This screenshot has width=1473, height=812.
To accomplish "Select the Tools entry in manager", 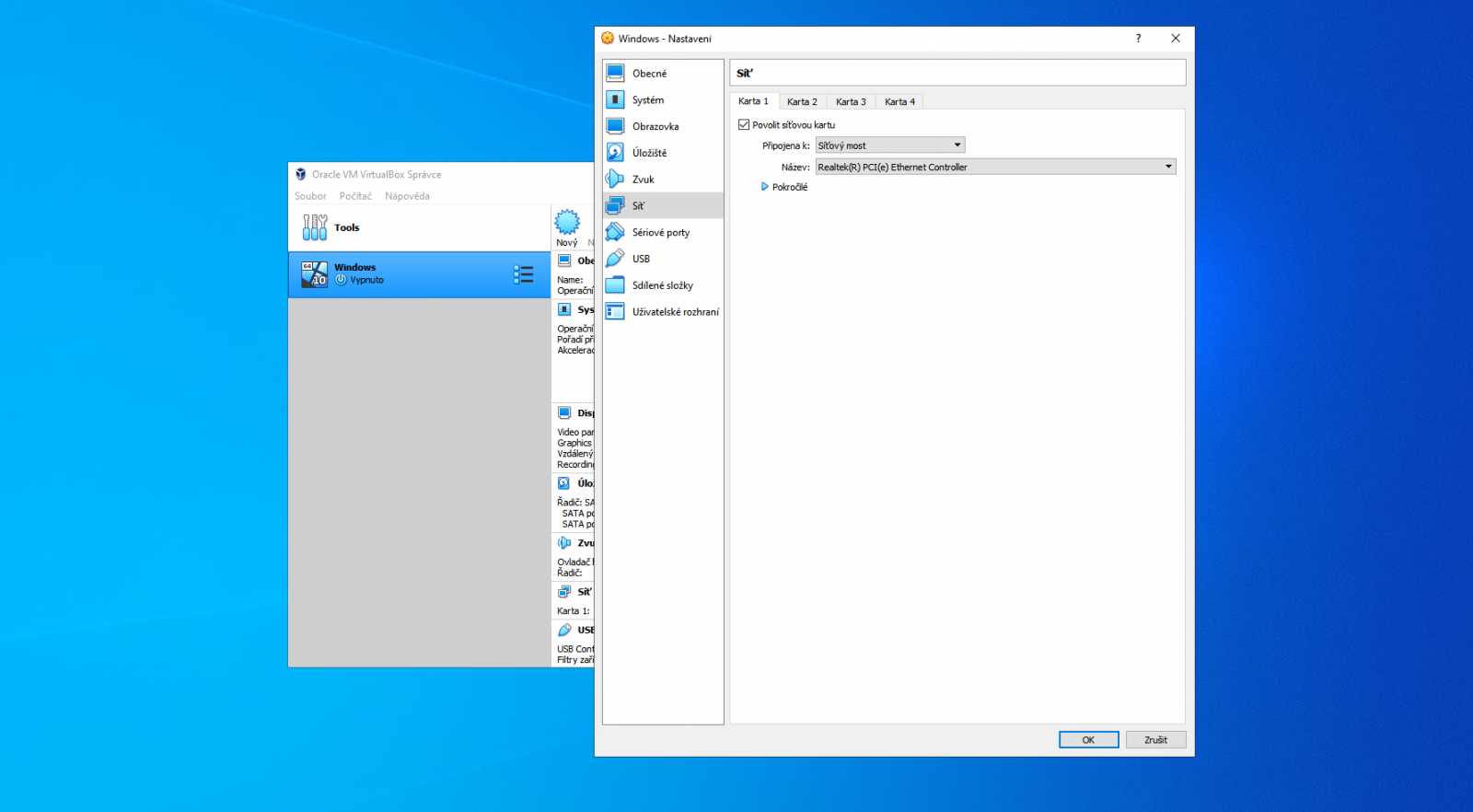I will (420, 227).
